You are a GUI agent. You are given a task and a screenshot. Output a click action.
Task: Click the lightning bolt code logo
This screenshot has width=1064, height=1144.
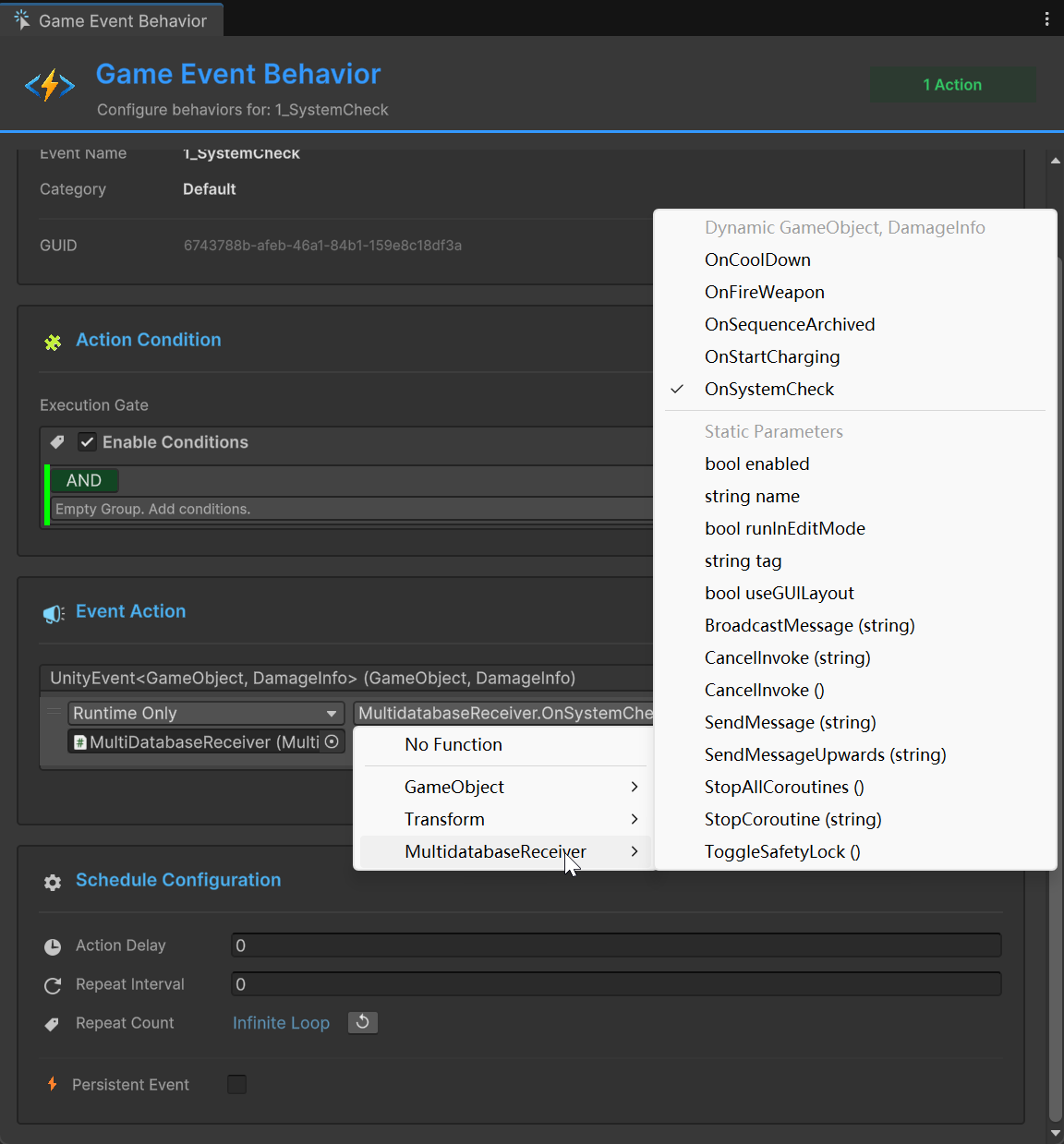[50, 86]
